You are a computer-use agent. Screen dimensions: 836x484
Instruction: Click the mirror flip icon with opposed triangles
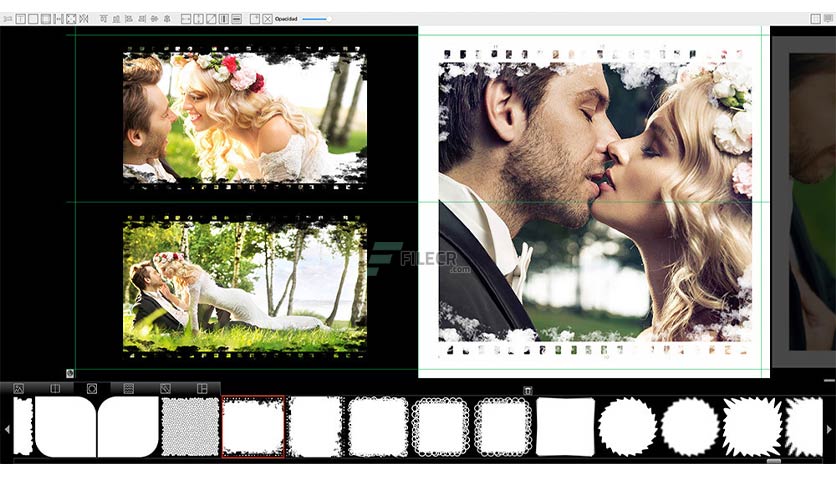click(84, 19)
